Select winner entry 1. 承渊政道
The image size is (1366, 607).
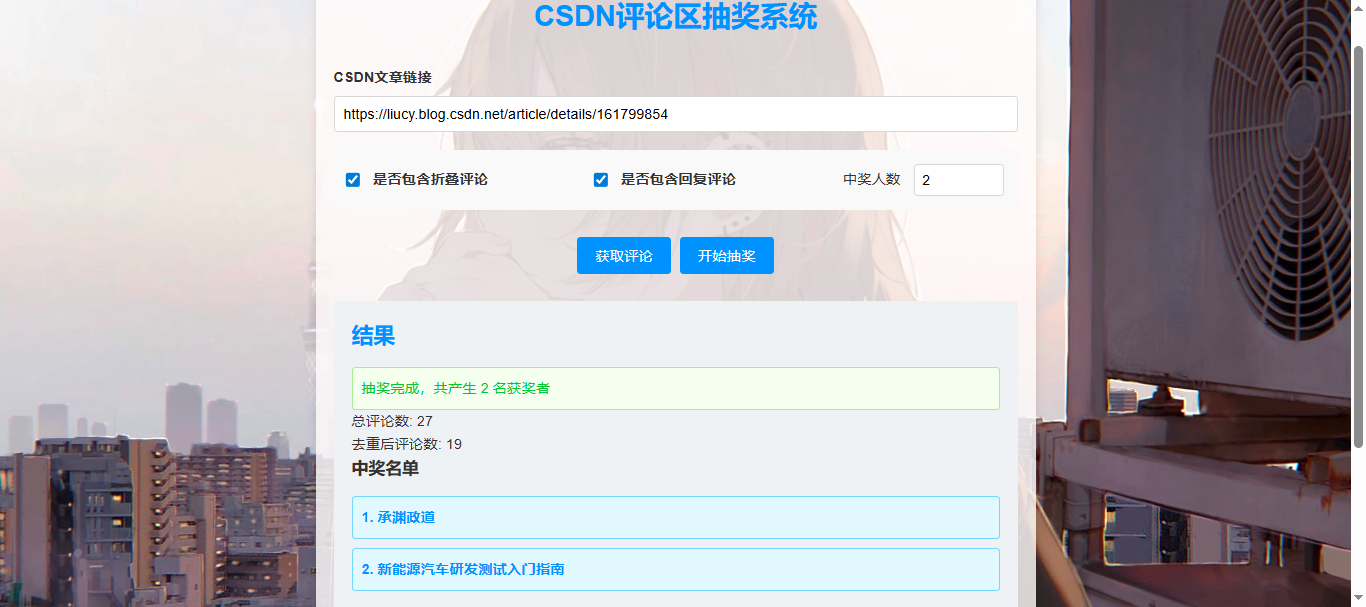click(675, 517)
